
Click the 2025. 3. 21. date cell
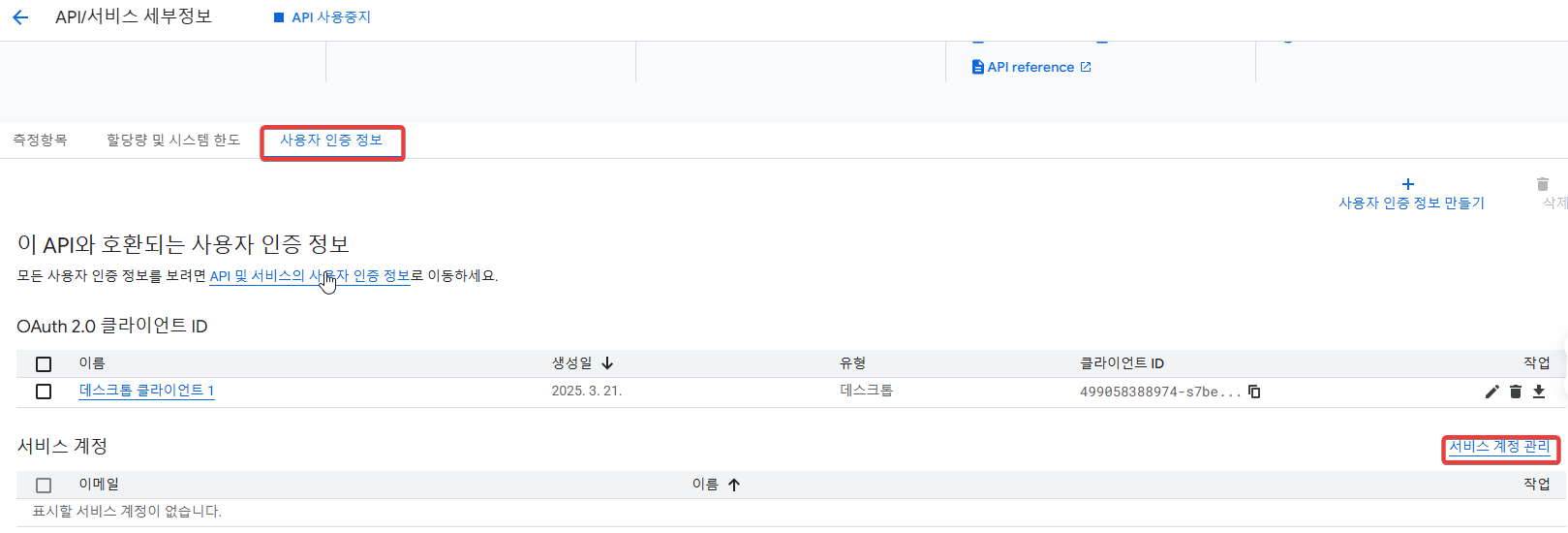click(x=587, y=392)
